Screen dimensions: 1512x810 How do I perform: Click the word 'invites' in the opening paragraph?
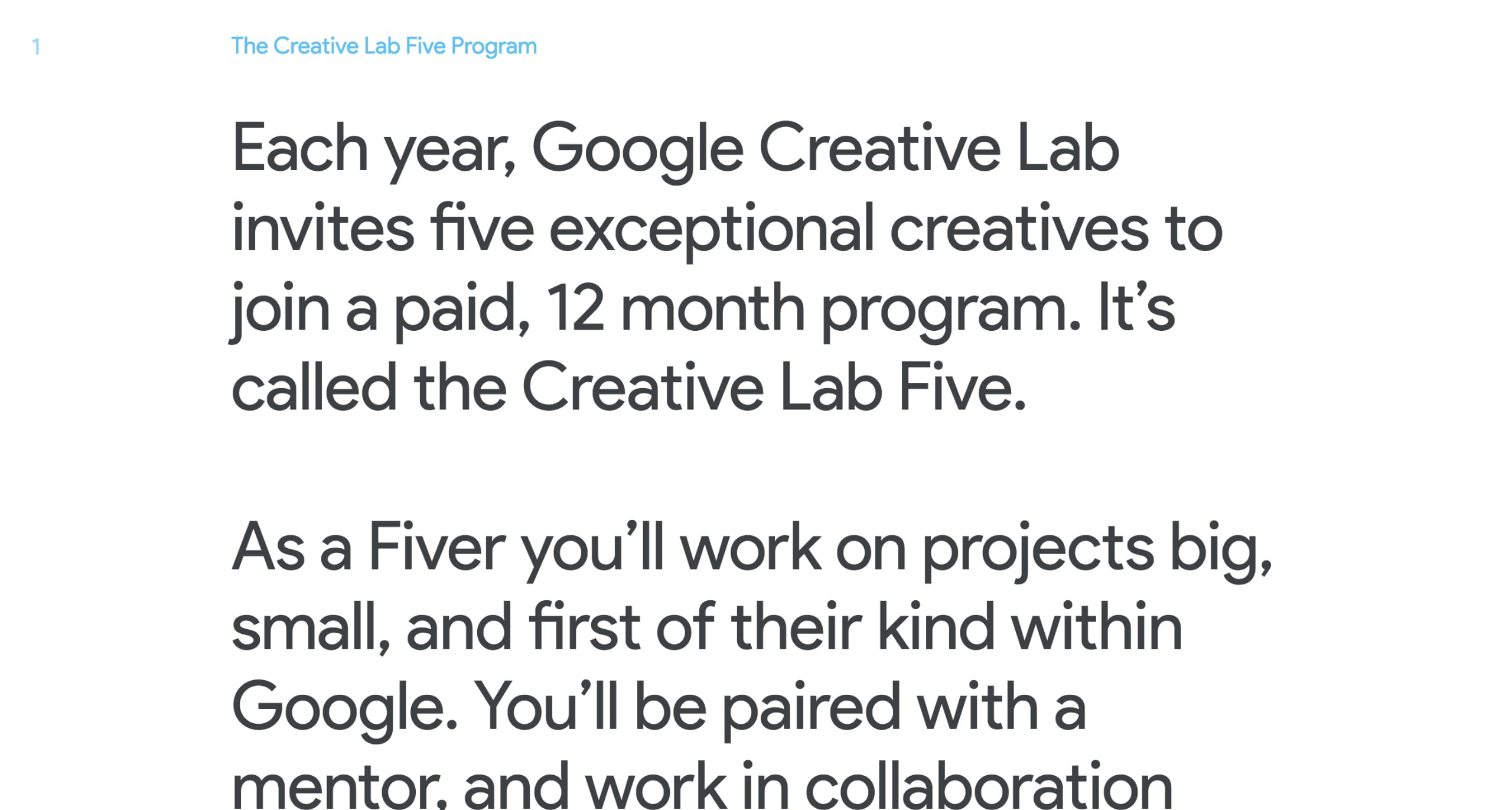323,229
